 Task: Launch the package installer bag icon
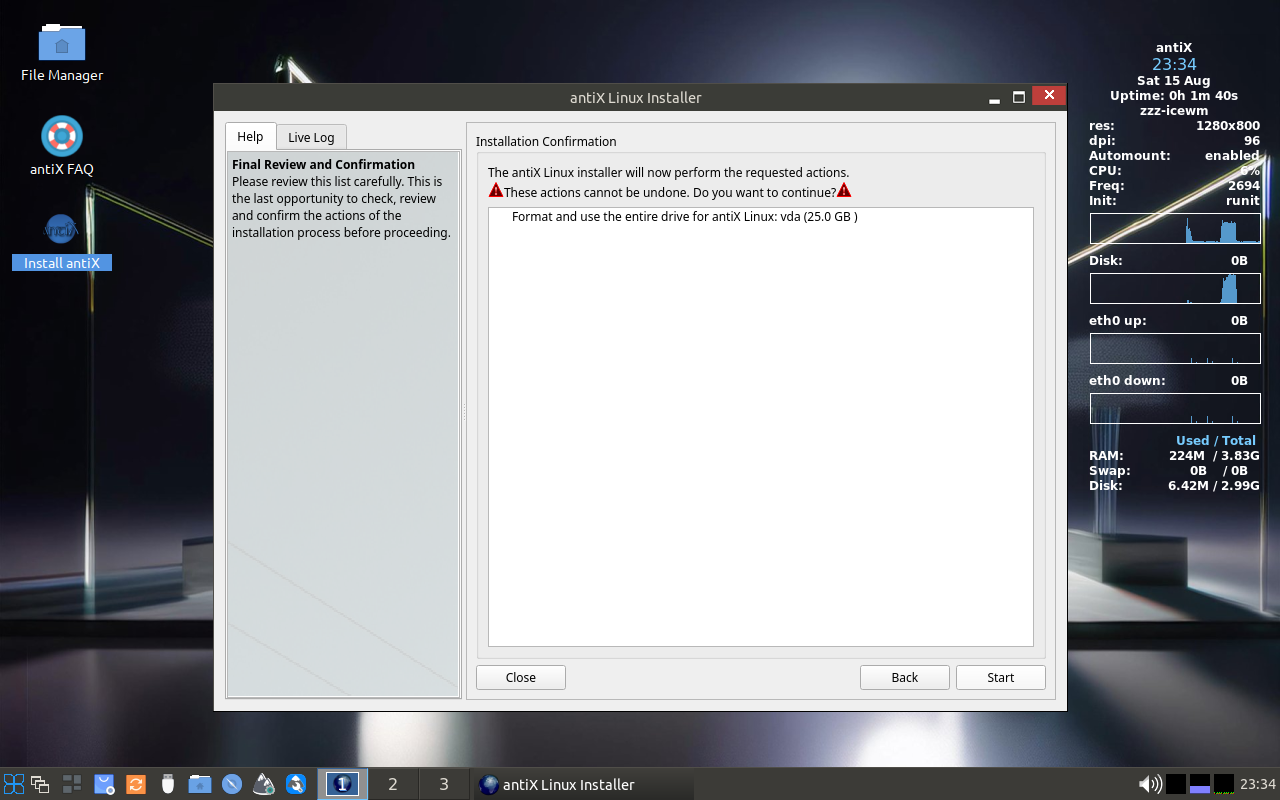(104, 784)
